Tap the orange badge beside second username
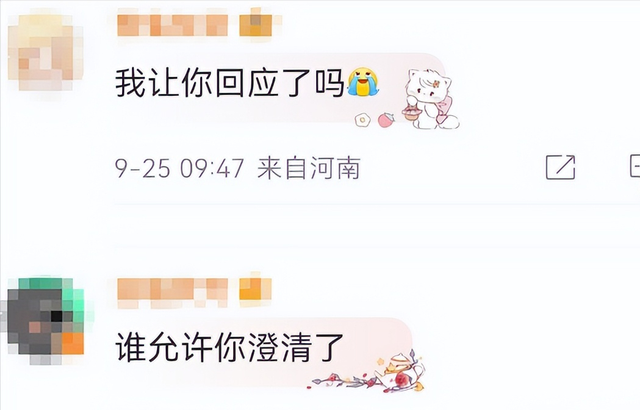The image size is (640, 410). pos(256,289)
